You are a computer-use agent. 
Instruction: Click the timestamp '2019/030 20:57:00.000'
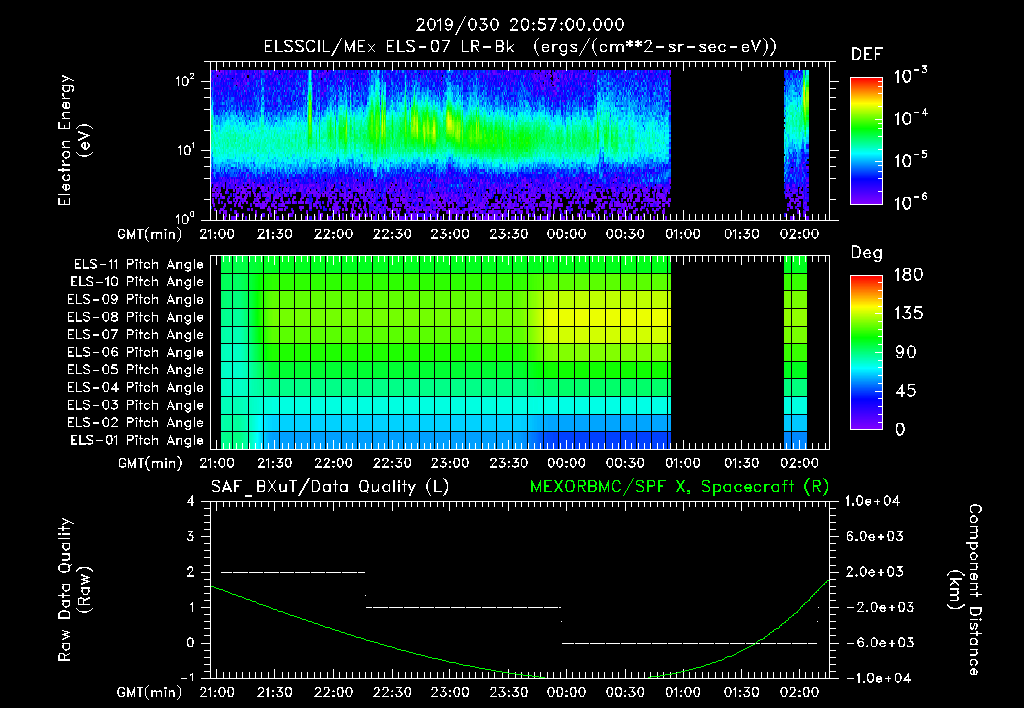point(520,25)
